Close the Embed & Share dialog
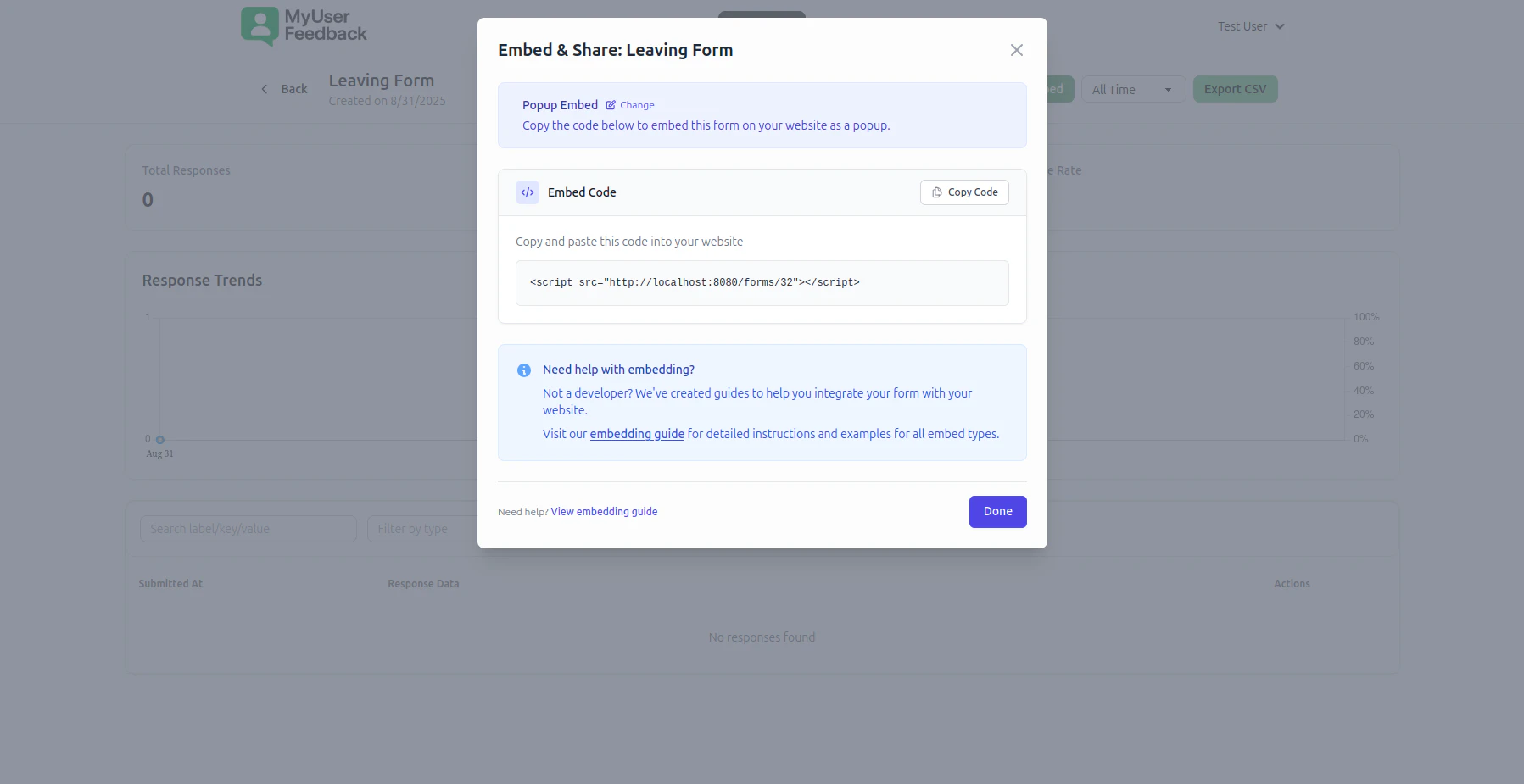The width and height of the screenshot is (1524, 784). [1016, 50]
